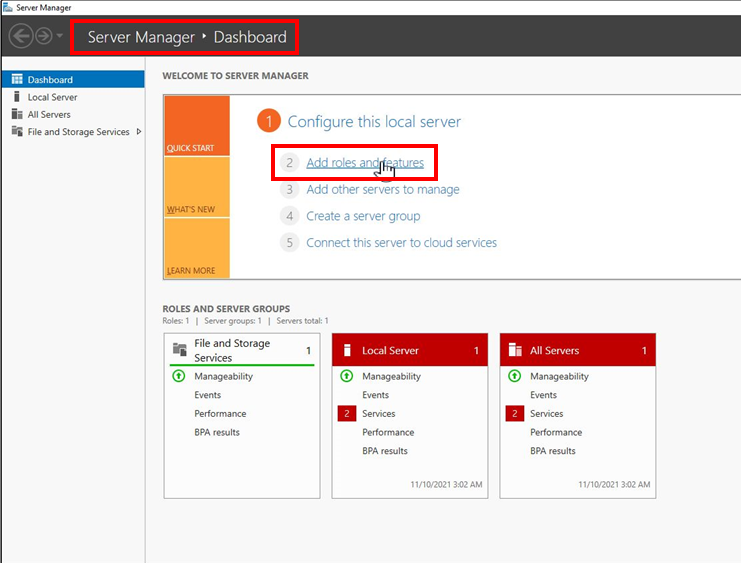Click red Services alert badge in Local Server tile
Screen dimensions: 741x563
(x=346, y=414)
